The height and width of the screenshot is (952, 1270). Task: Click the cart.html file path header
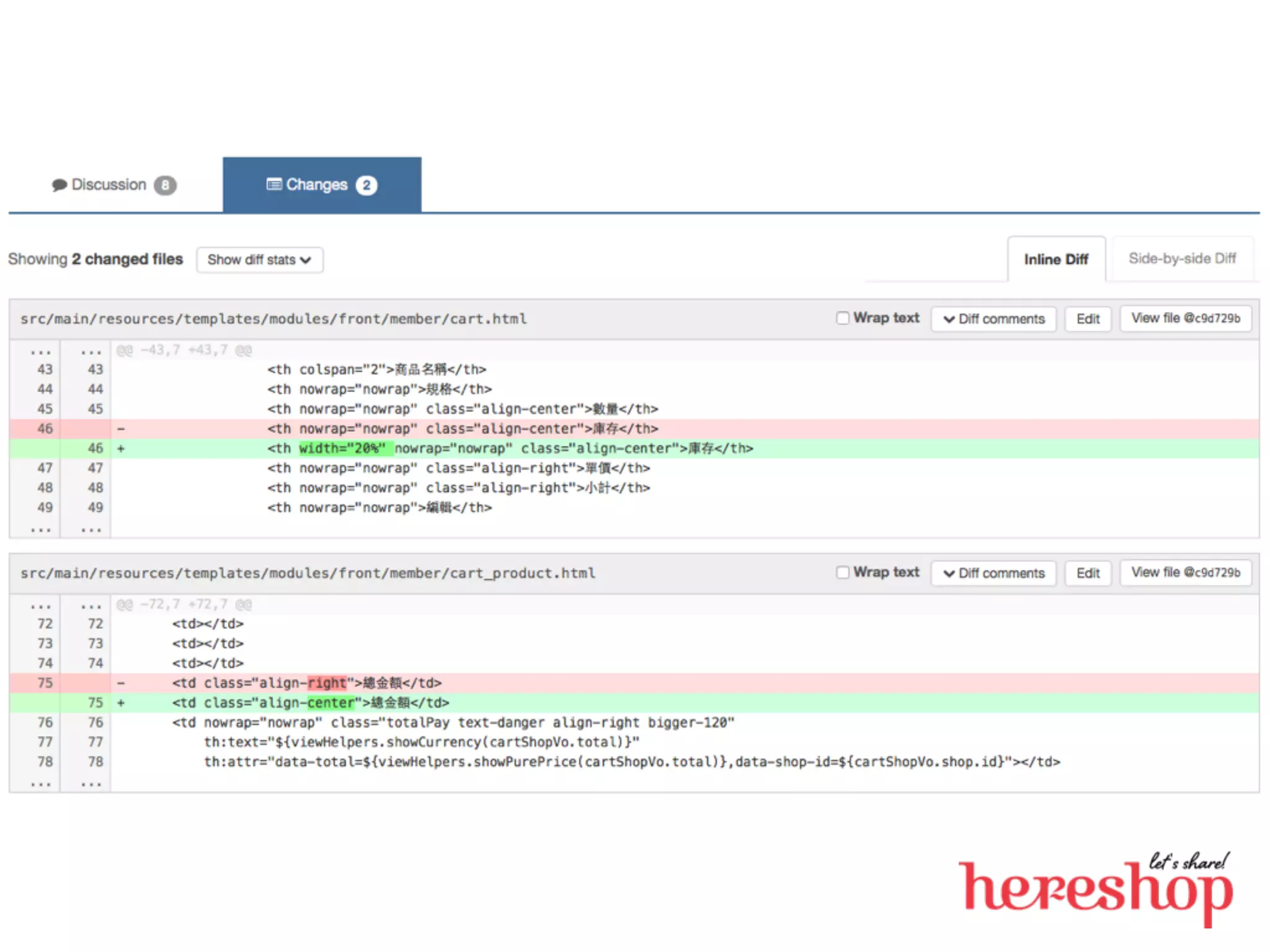[x=273, y=319]
